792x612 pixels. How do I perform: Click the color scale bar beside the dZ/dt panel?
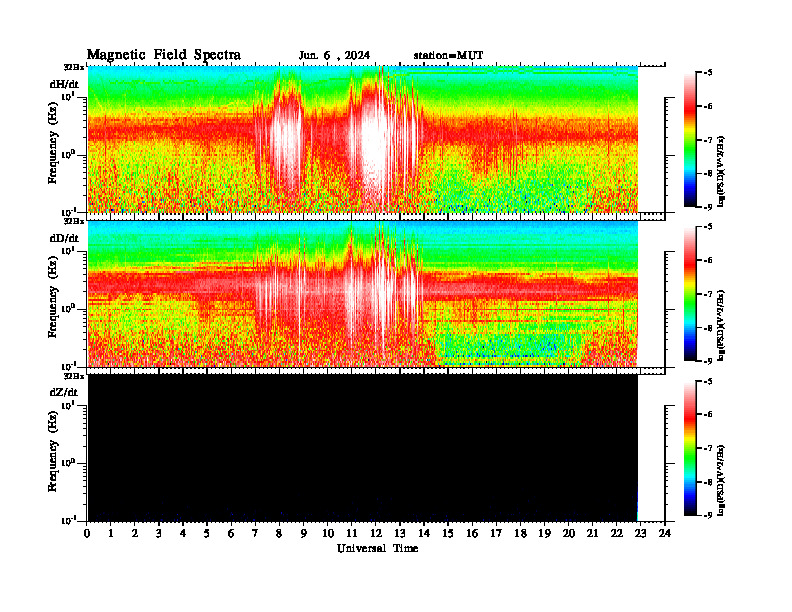690,448
